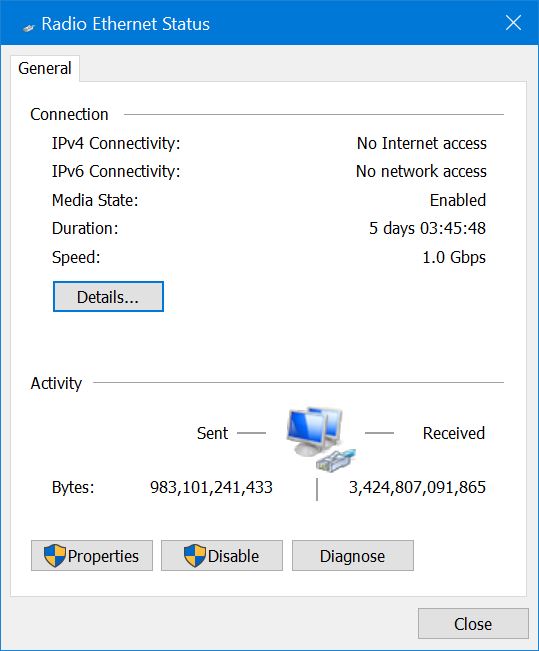539x651 pixels.
Task: Open adapter Properties with shield icon
Action: (x=92, y=556)
